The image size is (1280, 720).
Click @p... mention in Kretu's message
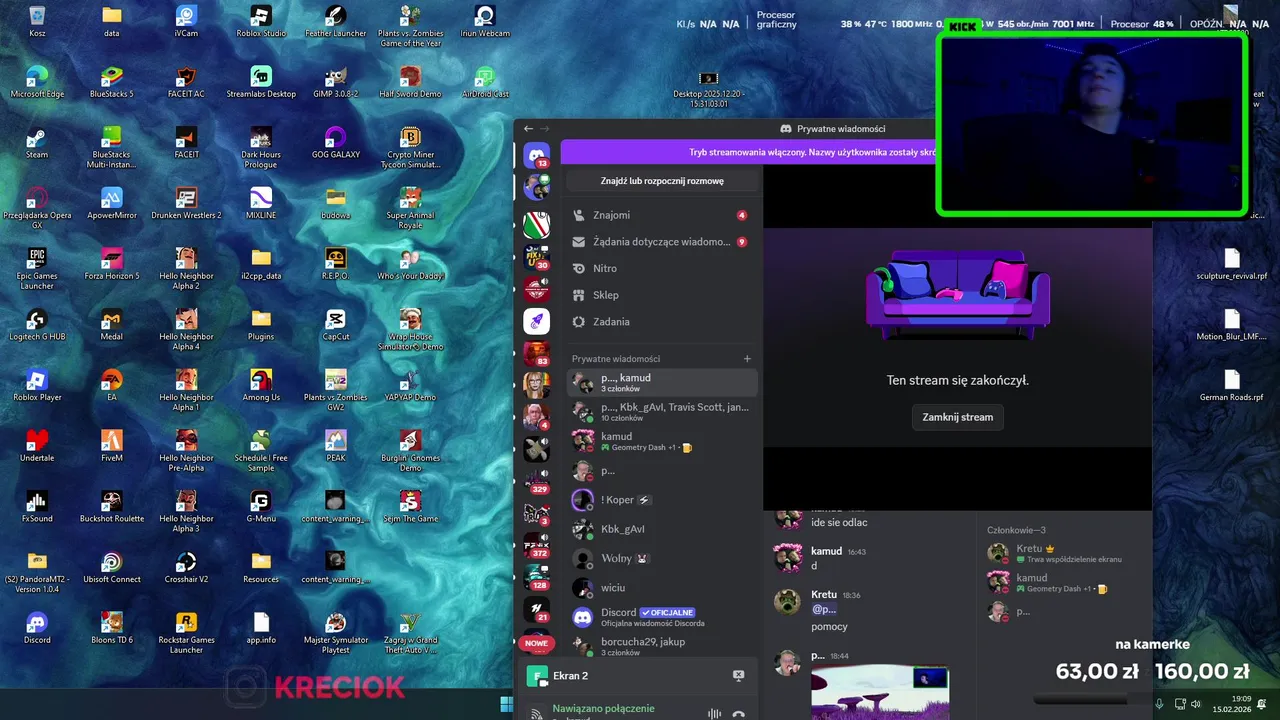pyautogui.click(x=824, y=609)
